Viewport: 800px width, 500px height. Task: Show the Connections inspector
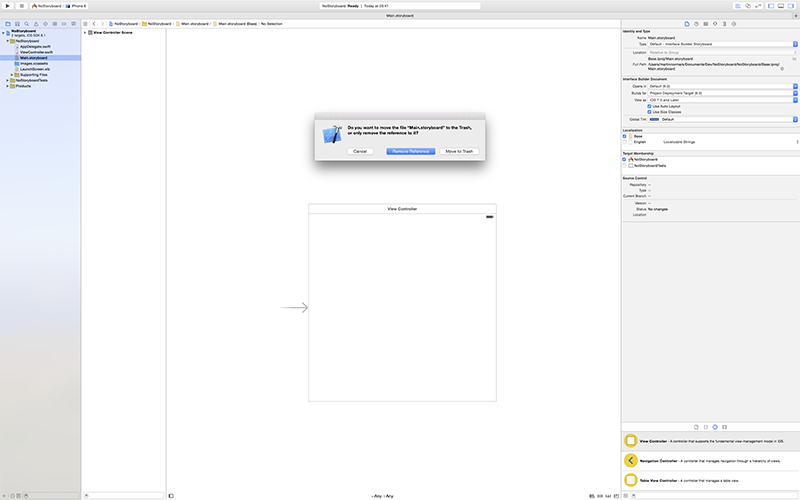[734, 24]
